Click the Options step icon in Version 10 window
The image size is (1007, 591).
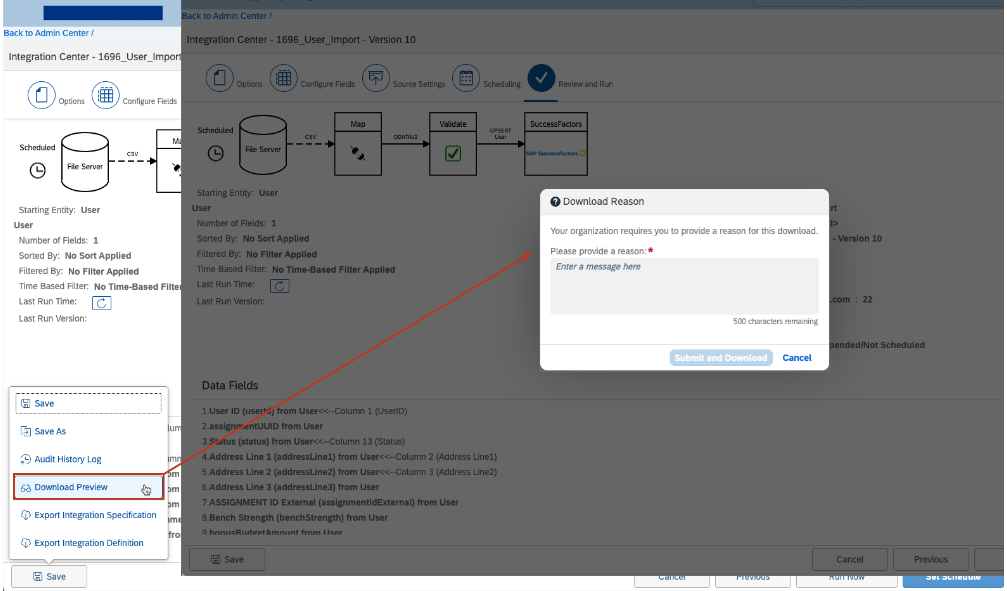(x=220, y=78)
